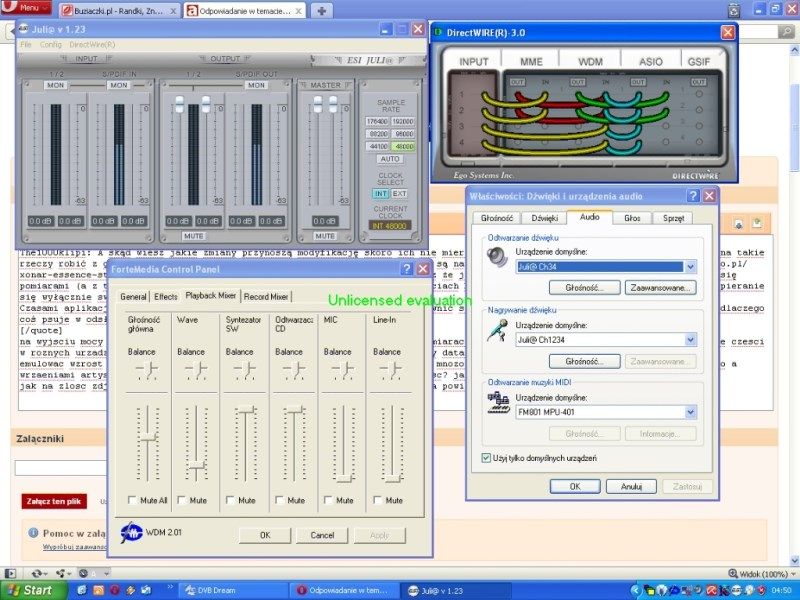This screenshot has height=600, width=800.
Task: Close the Odpowiadanie w temacie browser tab
Action: click(x=298, y=11)
